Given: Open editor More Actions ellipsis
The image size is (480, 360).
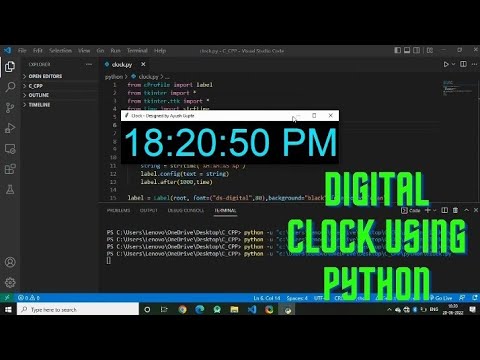Looking at the screenshot, I should (474, 64).
